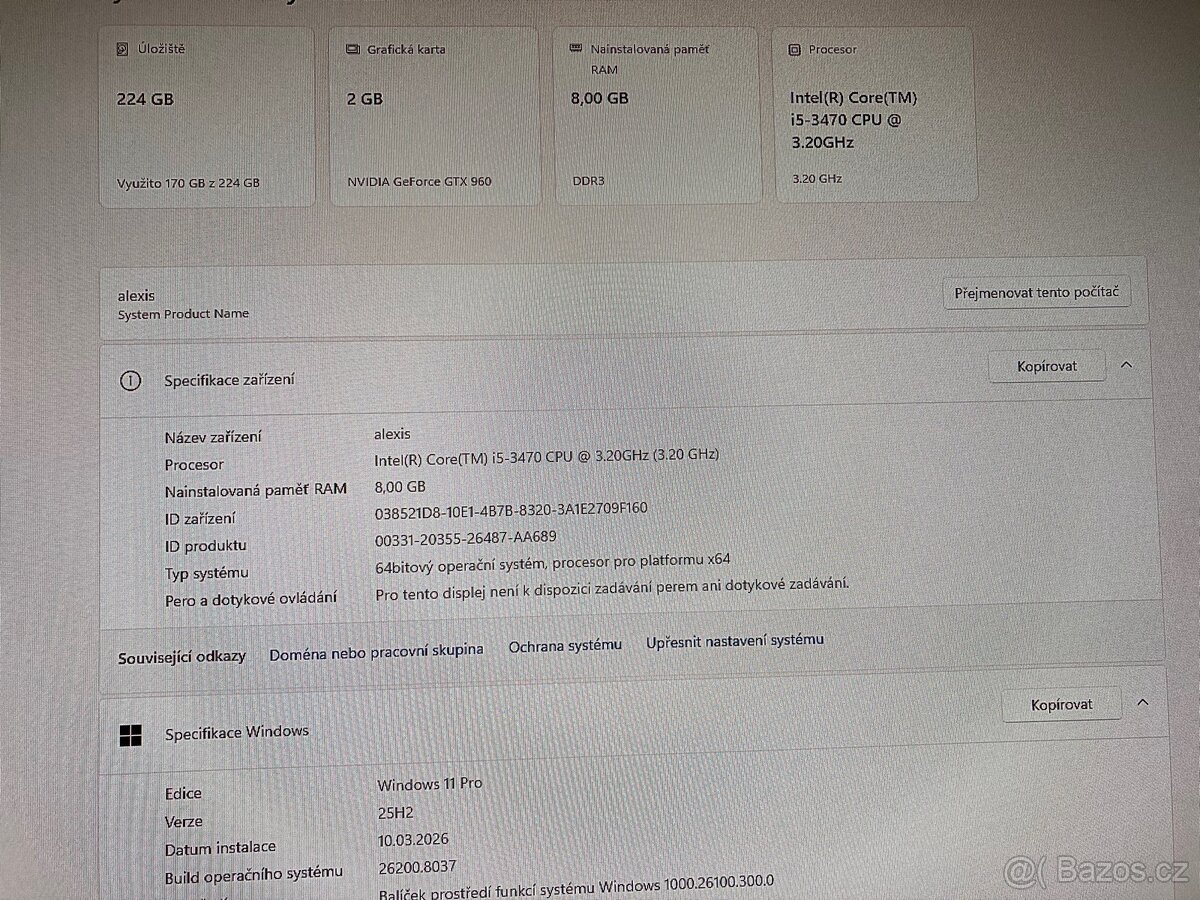
Task: Click the Datum instalace label
Action: point(220,848)
